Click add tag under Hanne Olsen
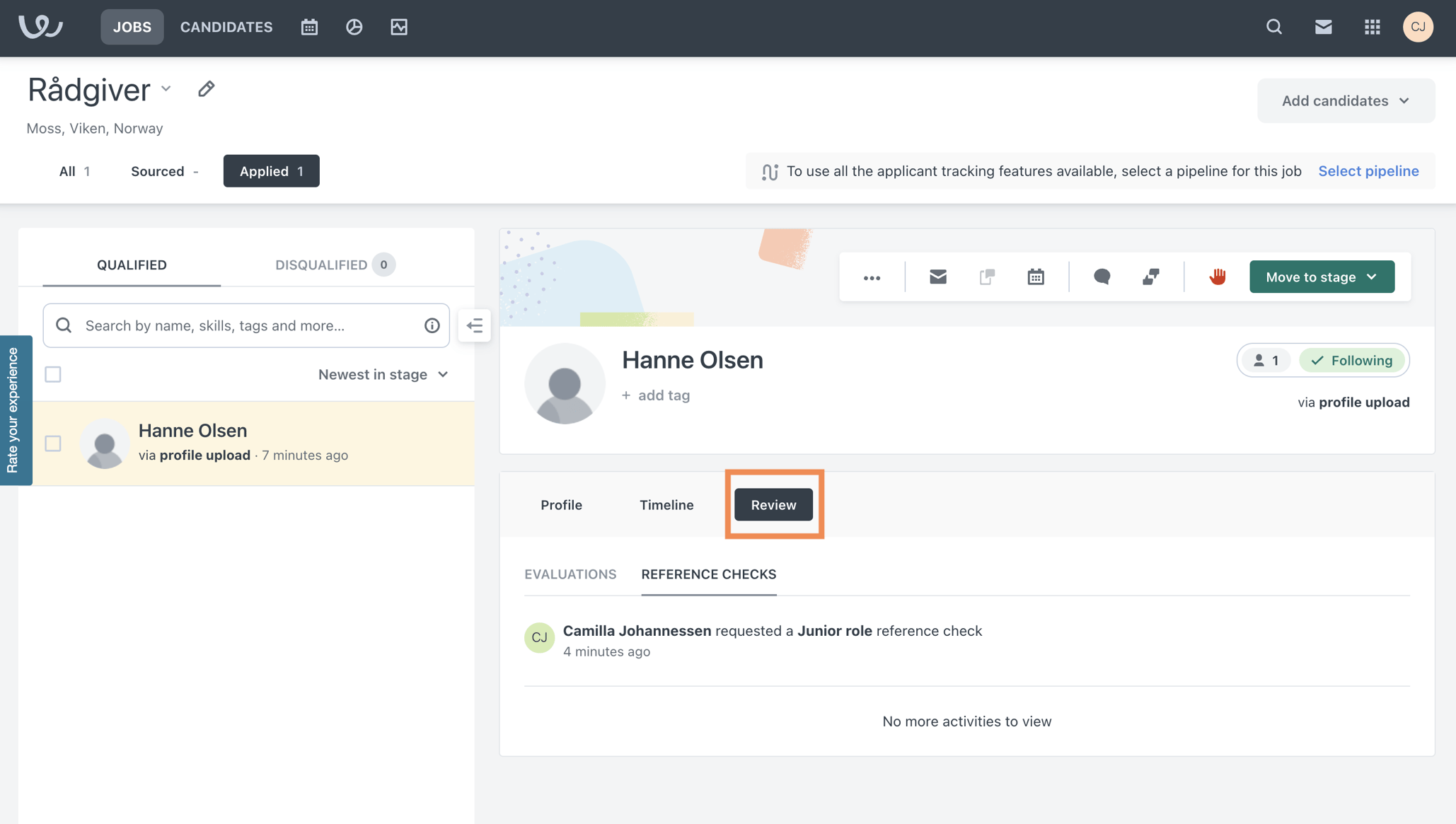1456x824 pixels. click(x=656, y=395)
